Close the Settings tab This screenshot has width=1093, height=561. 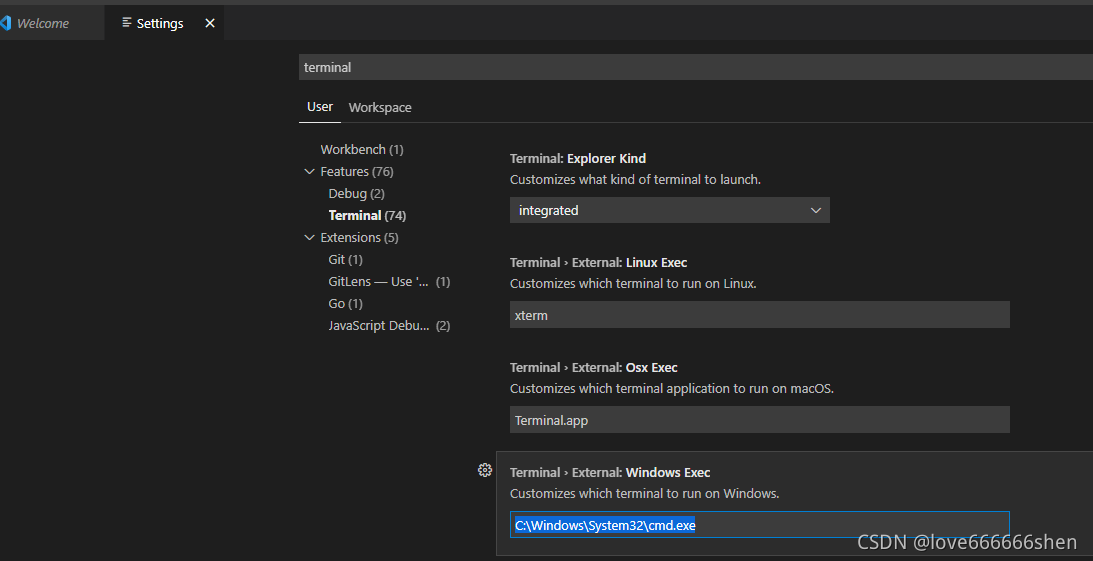point(210,23)
